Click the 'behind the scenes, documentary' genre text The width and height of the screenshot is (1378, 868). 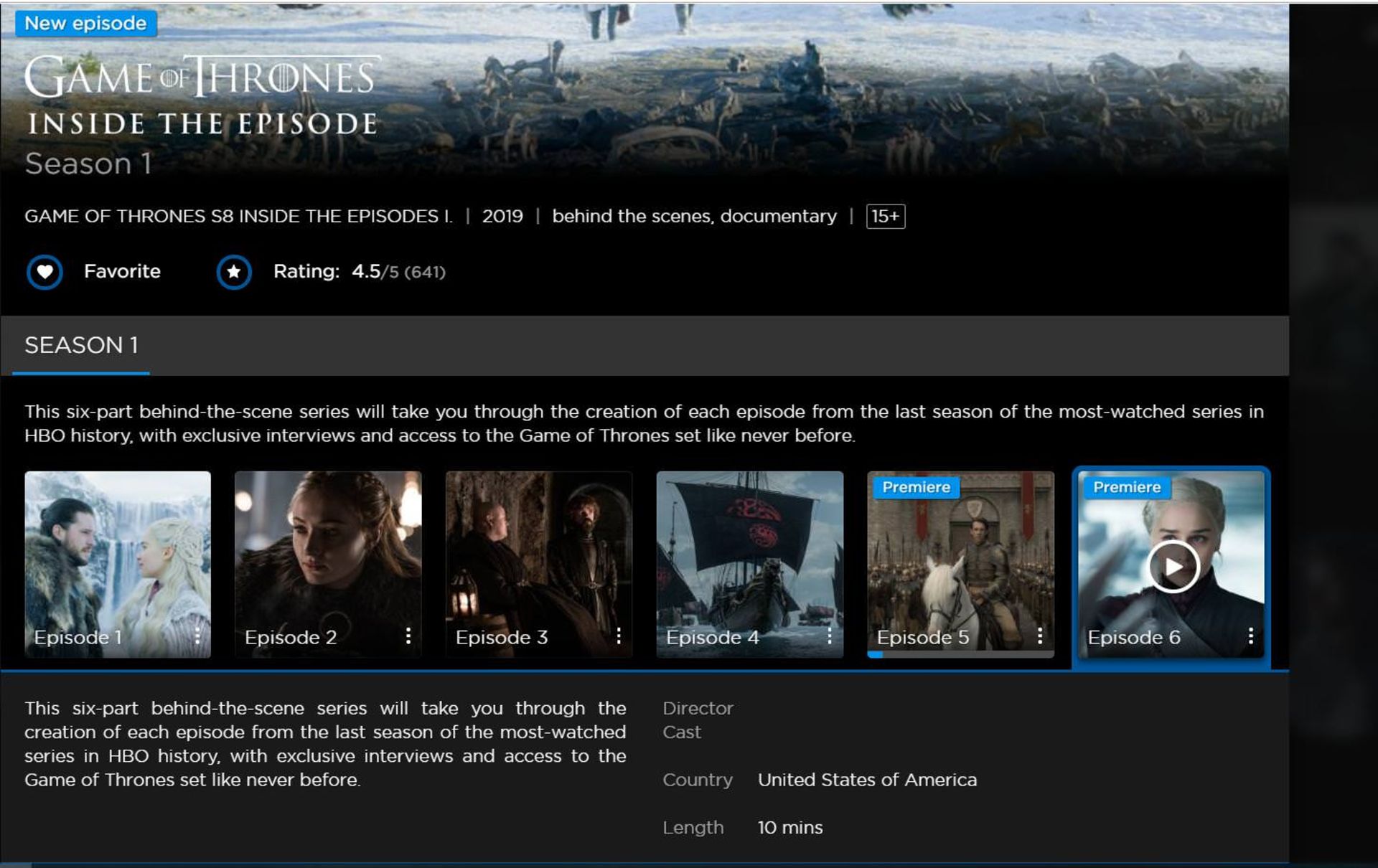[x=694, y=217]
